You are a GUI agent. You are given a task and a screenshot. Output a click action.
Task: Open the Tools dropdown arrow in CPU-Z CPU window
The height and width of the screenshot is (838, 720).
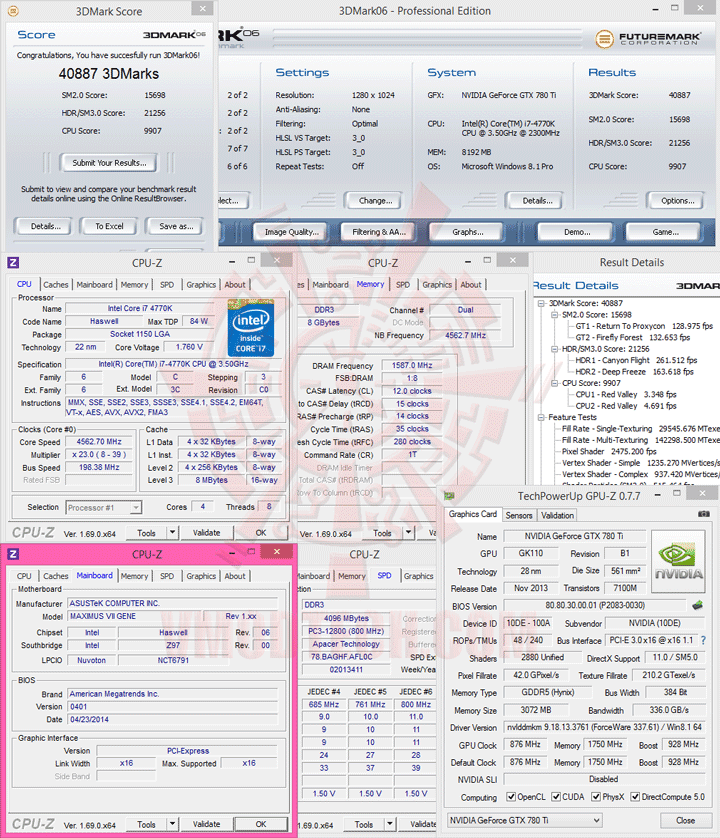(x=172, y=532)
